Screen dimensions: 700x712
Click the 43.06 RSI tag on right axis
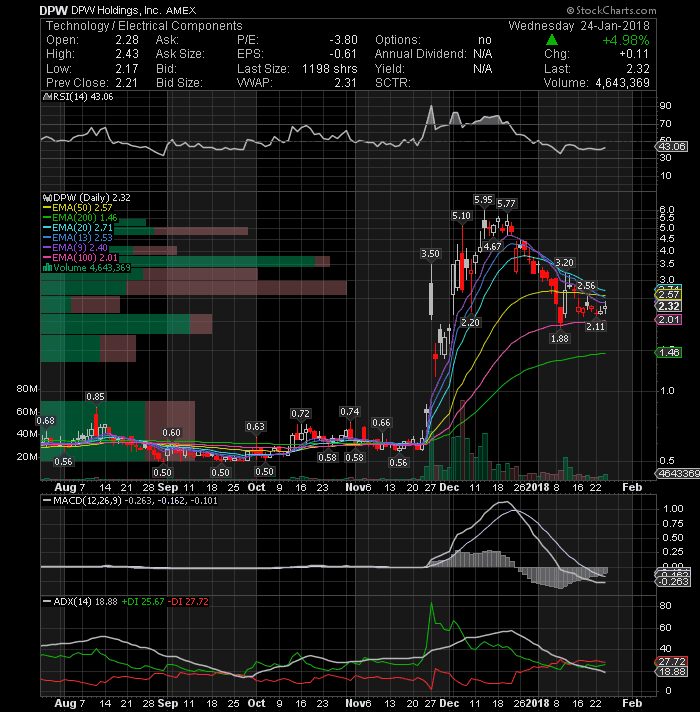pyautogui.click(x=672, y=147)
